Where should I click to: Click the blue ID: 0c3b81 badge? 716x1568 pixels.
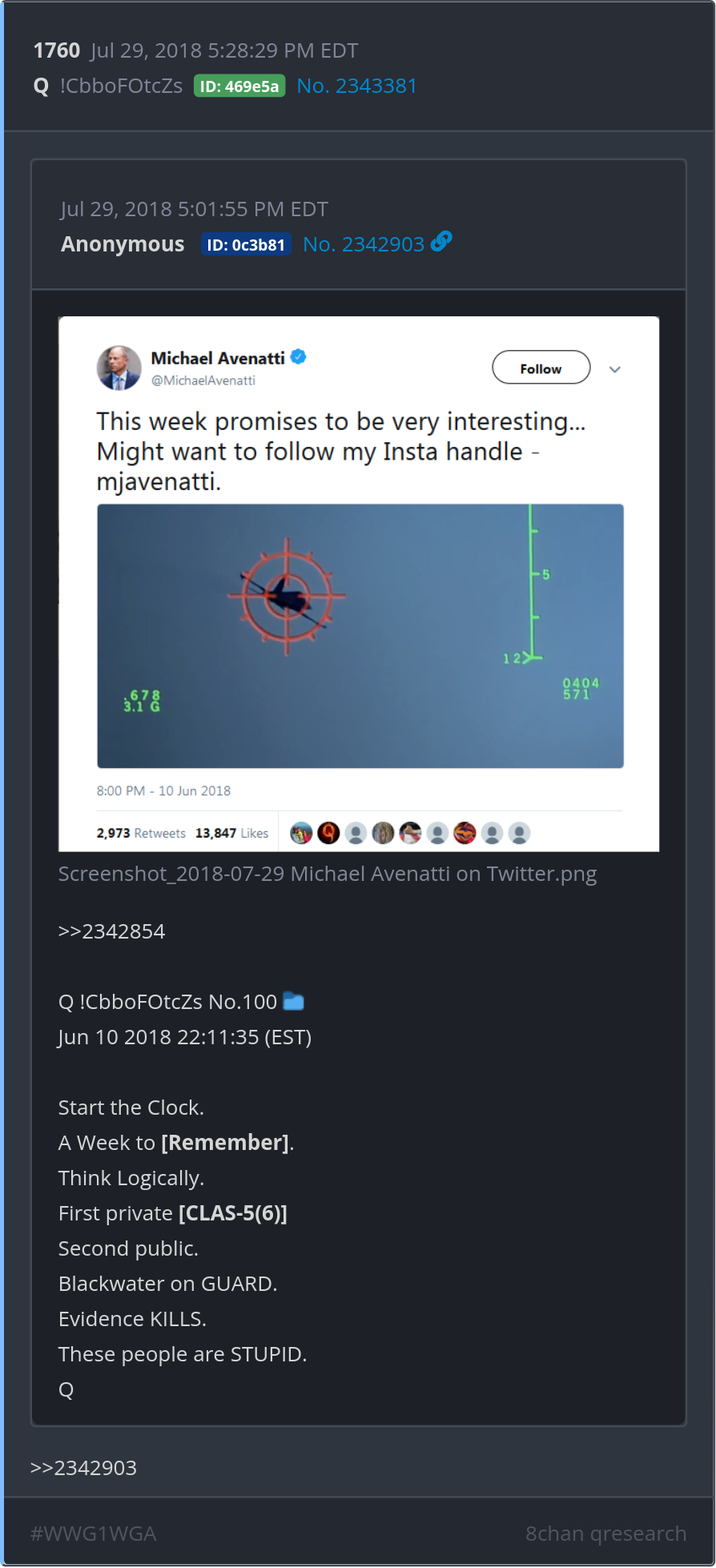(x=246, y=245)
